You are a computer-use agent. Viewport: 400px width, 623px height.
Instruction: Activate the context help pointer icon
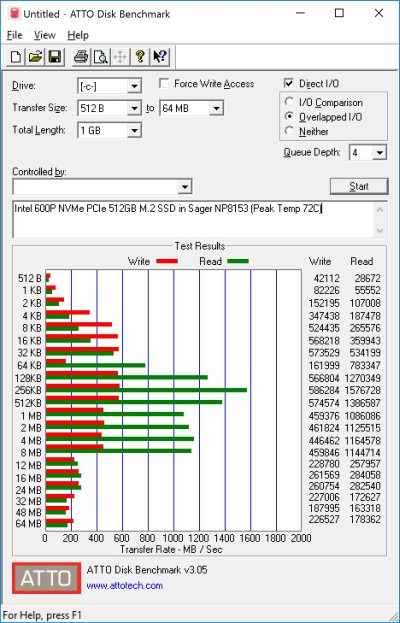pos(160,57)
